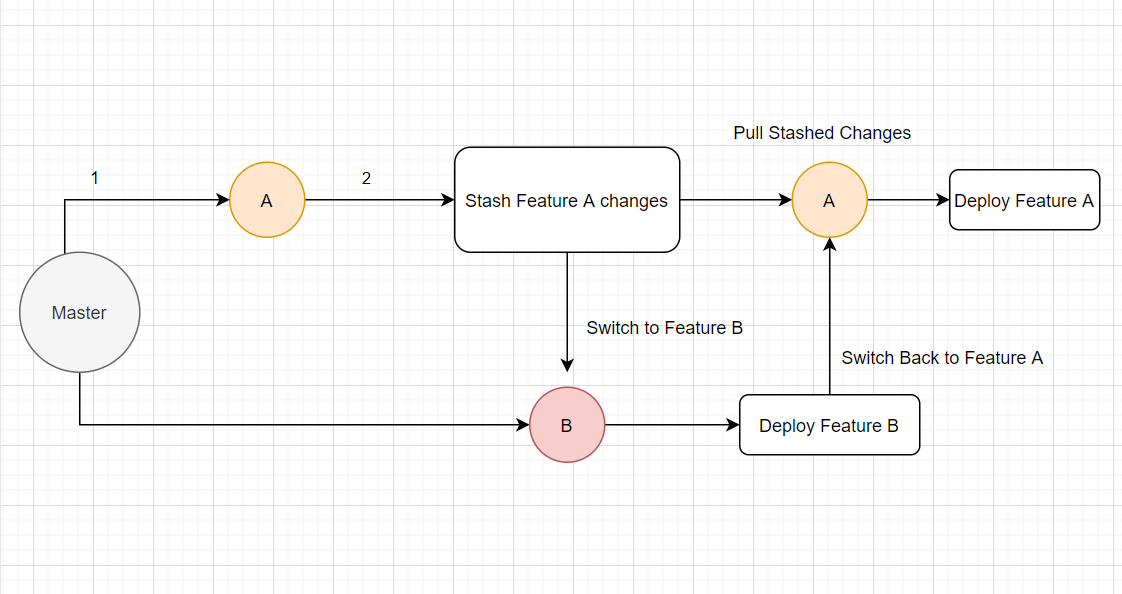Select the Switch to Feature B text label
Image resolution: width=1122 pixels, height=594 pixels.
[x=664, y=327]
